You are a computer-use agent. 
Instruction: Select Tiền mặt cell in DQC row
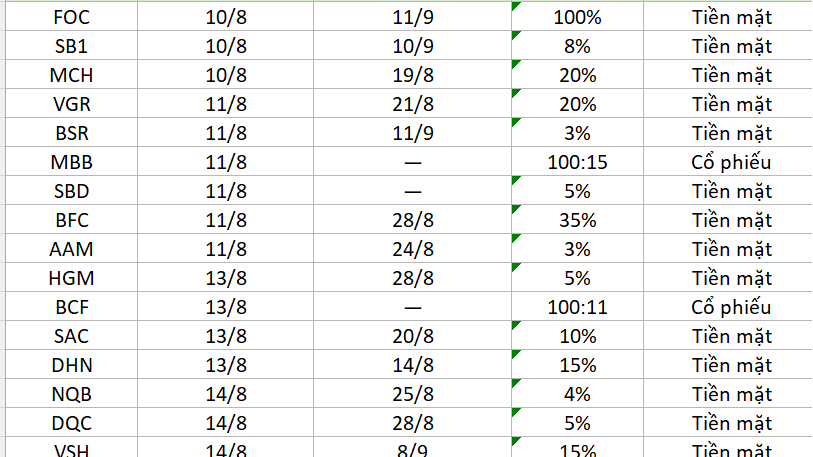731,423
